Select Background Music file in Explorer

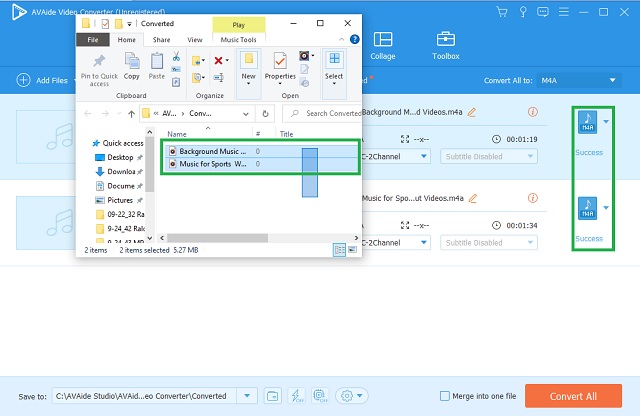click(261, 151)
